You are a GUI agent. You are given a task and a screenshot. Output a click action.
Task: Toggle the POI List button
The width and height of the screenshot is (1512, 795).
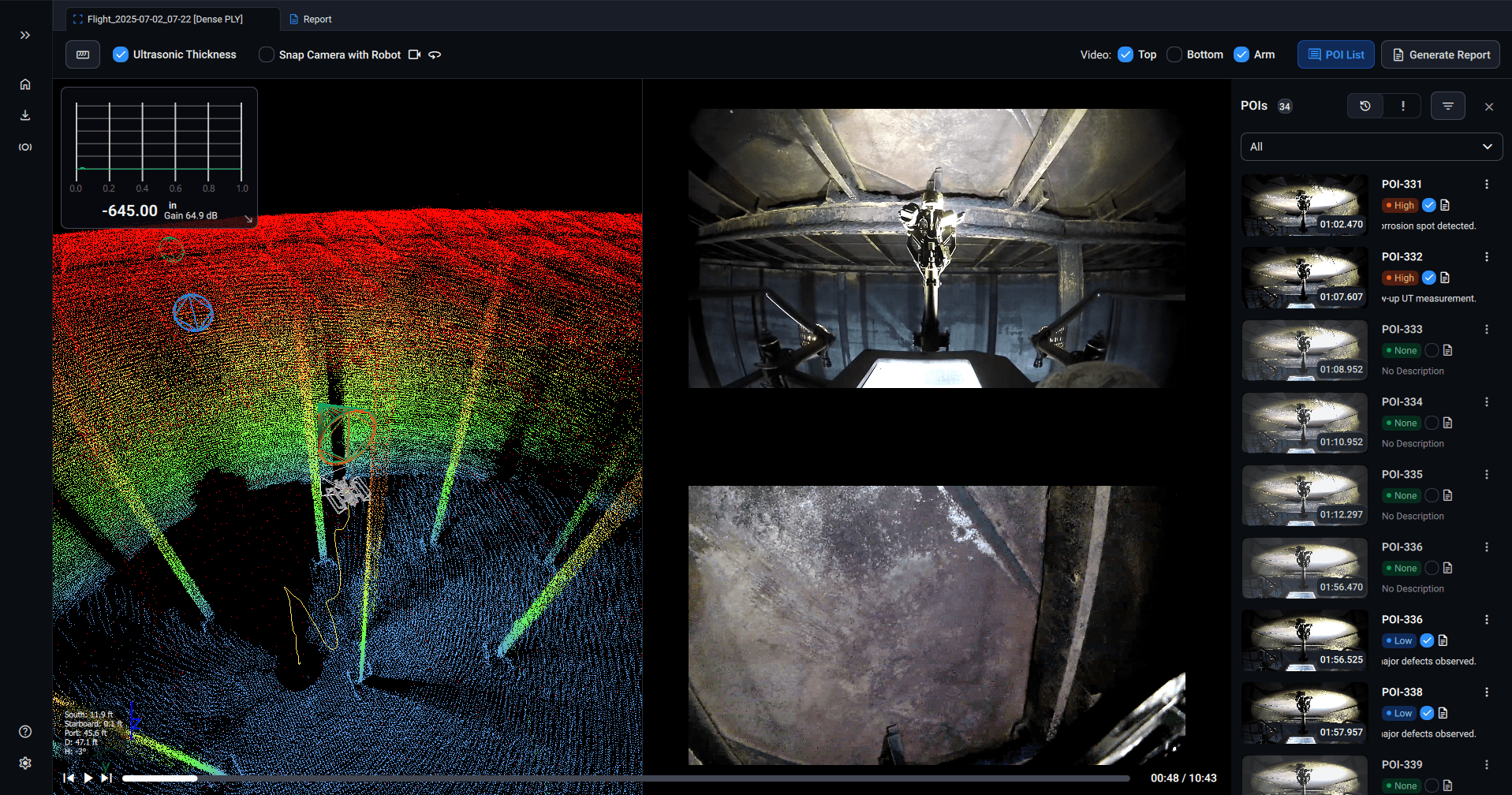1335,54
